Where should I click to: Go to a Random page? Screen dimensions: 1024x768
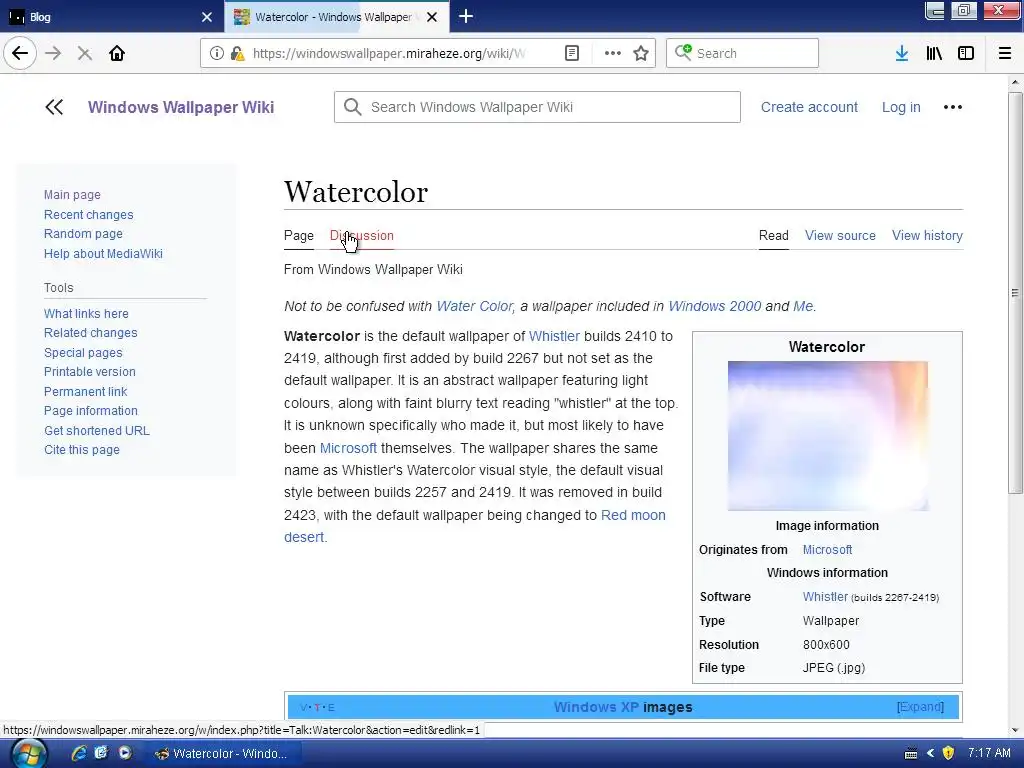83,234
